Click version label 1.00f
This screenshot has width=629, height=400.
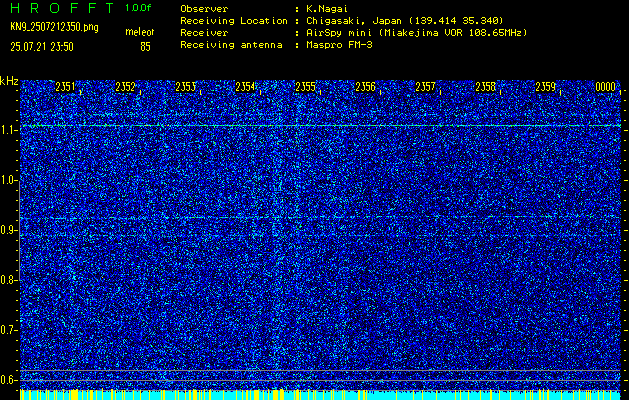(x=138, y=8)
